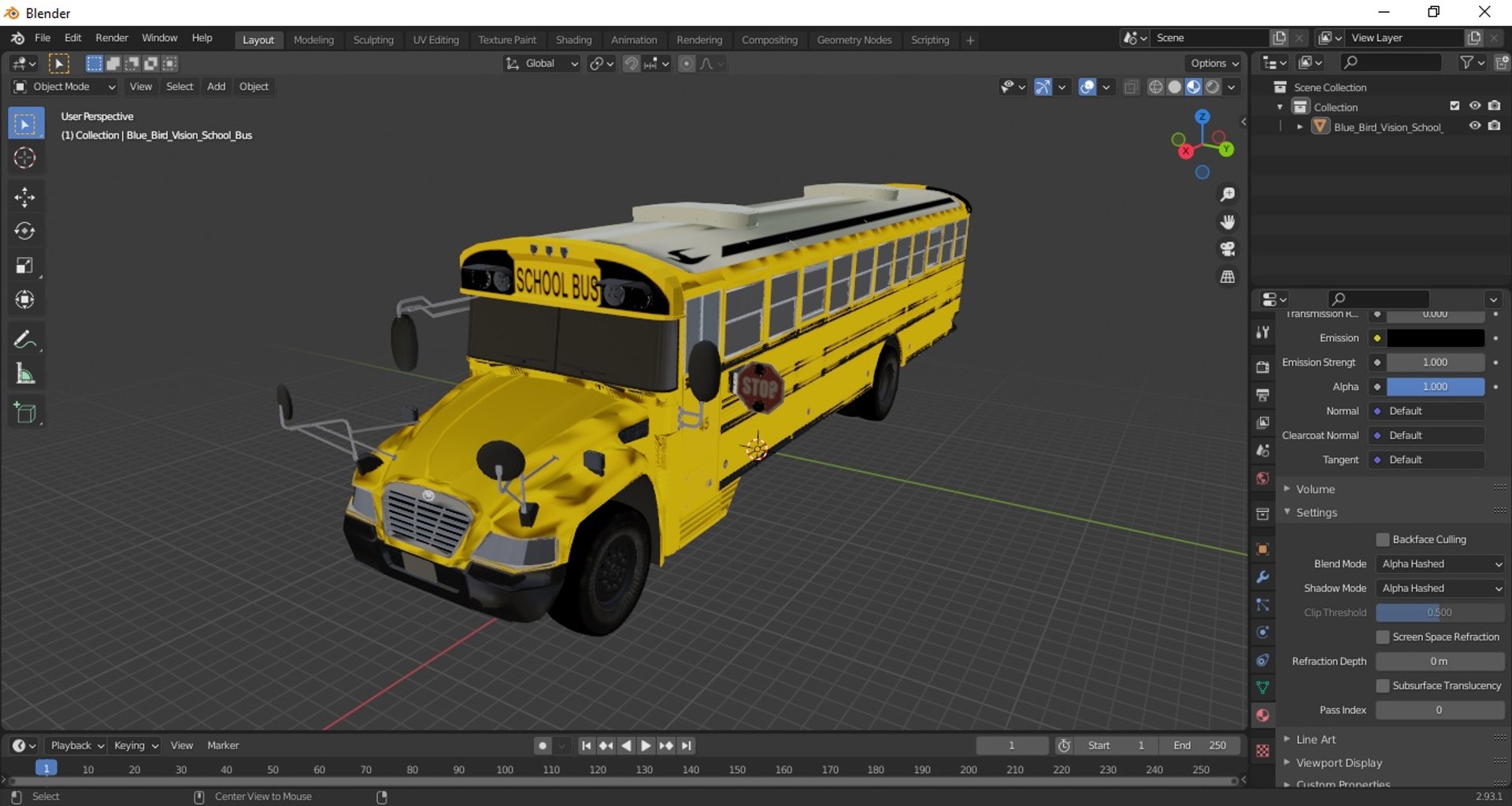Open the File menu

[x=43, y=38]
